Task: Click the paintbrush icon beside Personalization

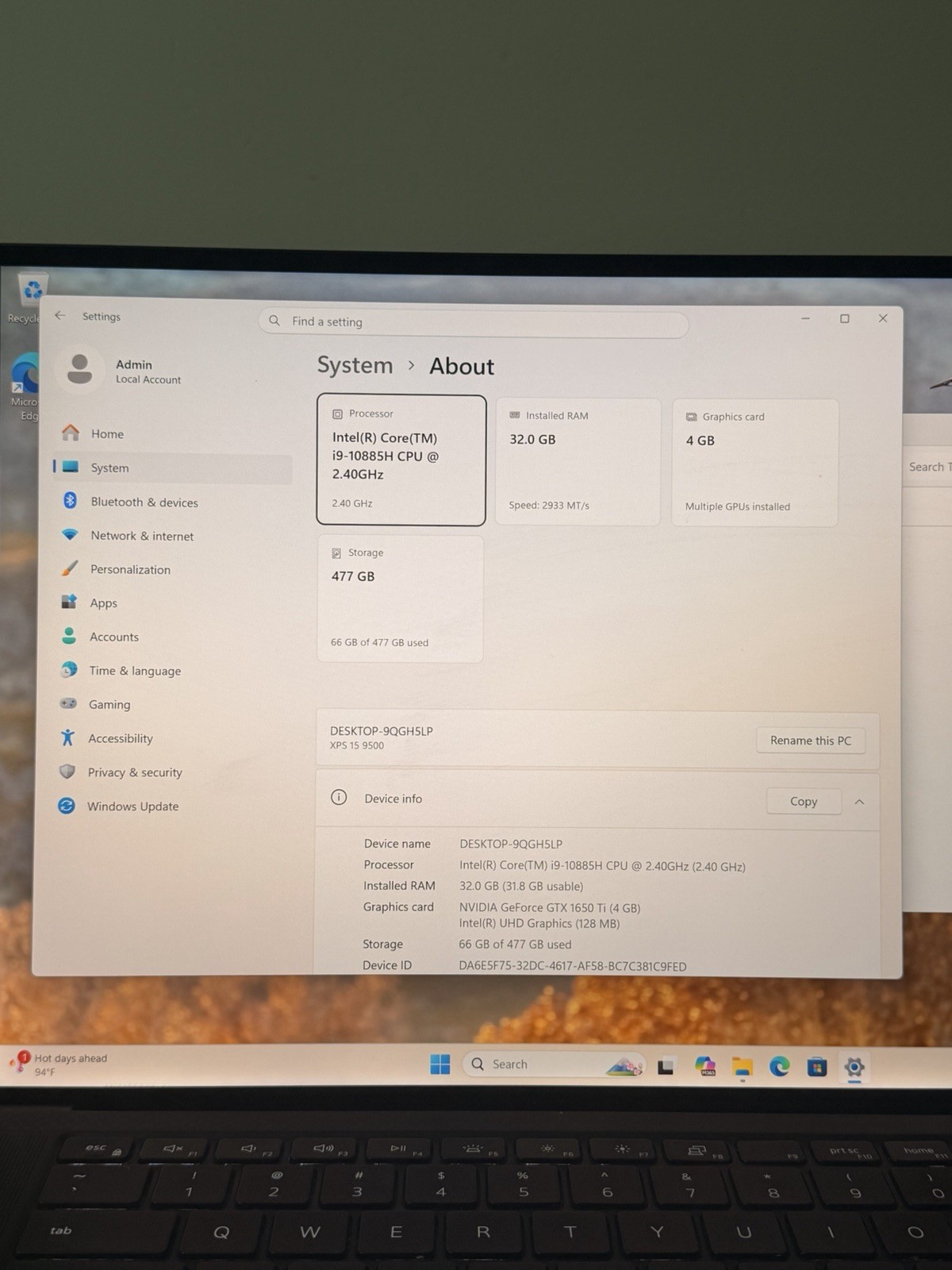Action: point(70,568)
